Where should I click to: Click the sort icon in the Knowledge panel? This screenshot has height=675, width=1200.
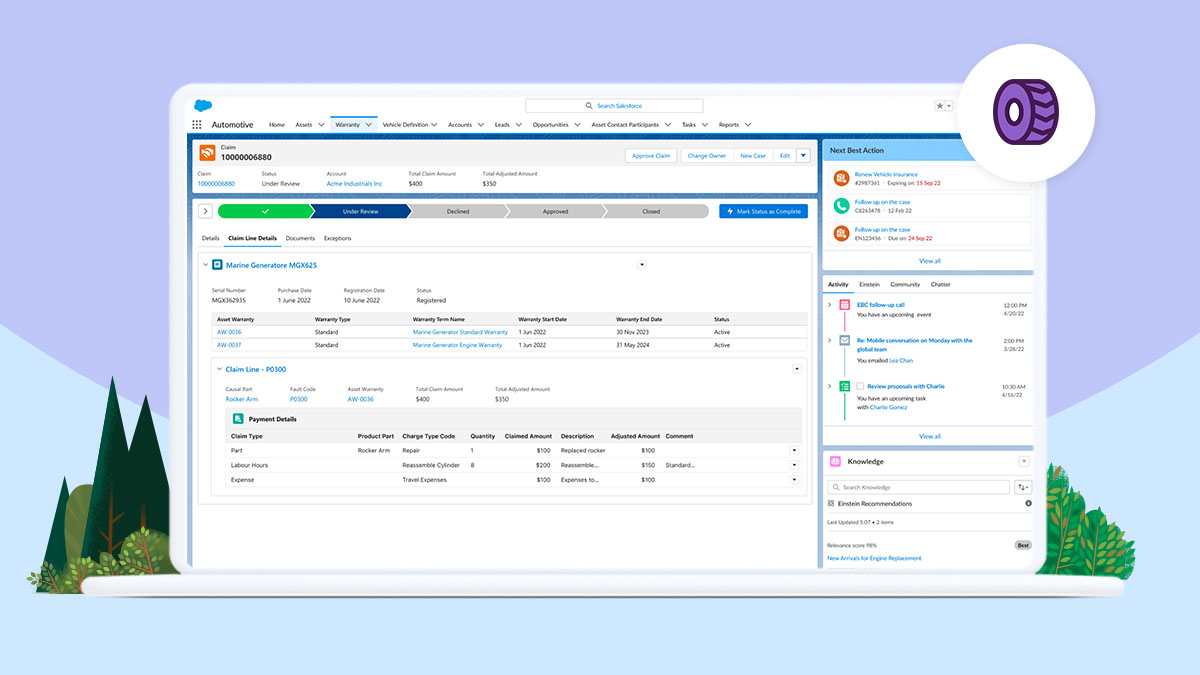1022,487
